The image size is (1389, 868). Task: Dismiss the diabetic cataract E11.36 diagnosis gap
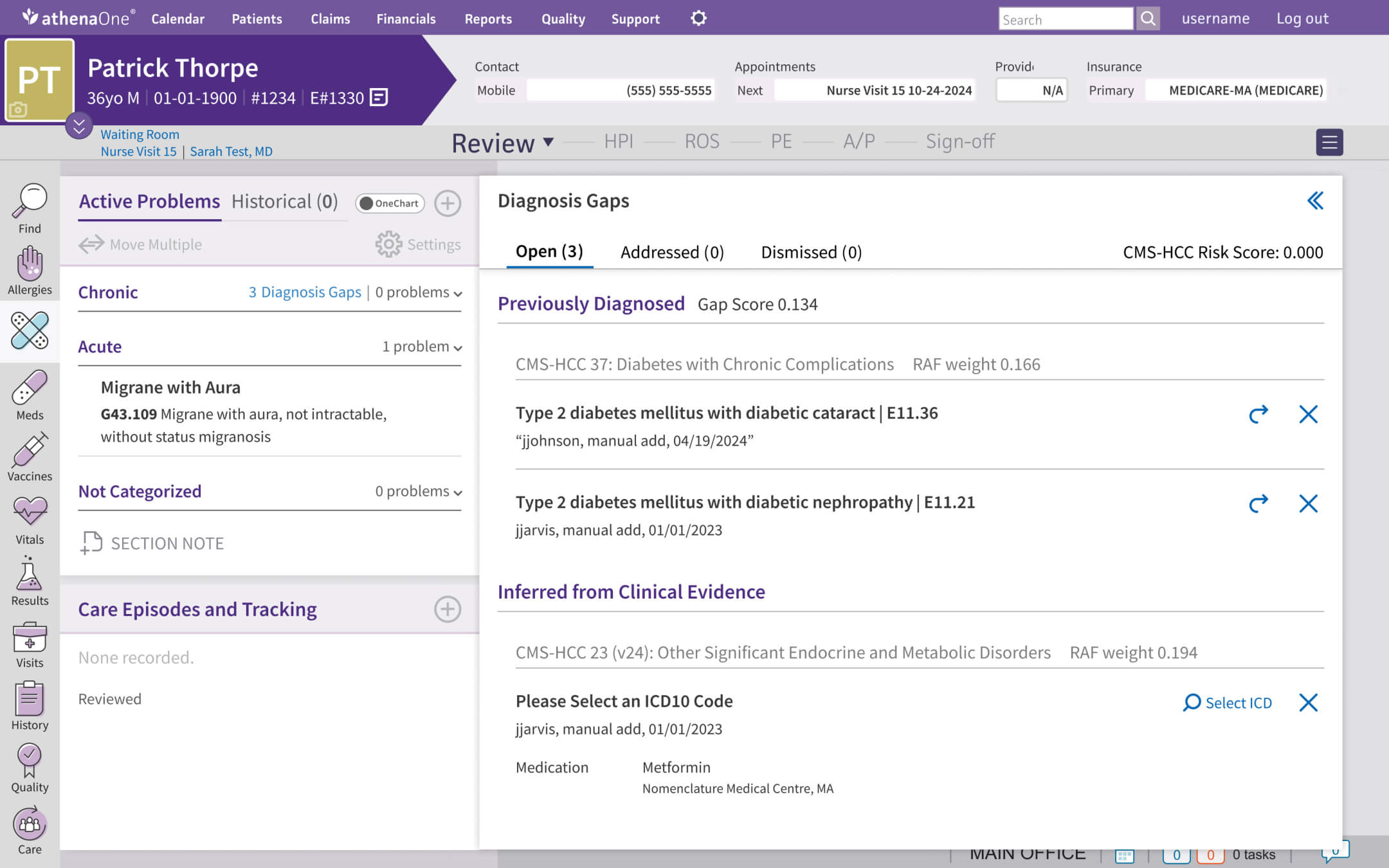[1309, 414]
